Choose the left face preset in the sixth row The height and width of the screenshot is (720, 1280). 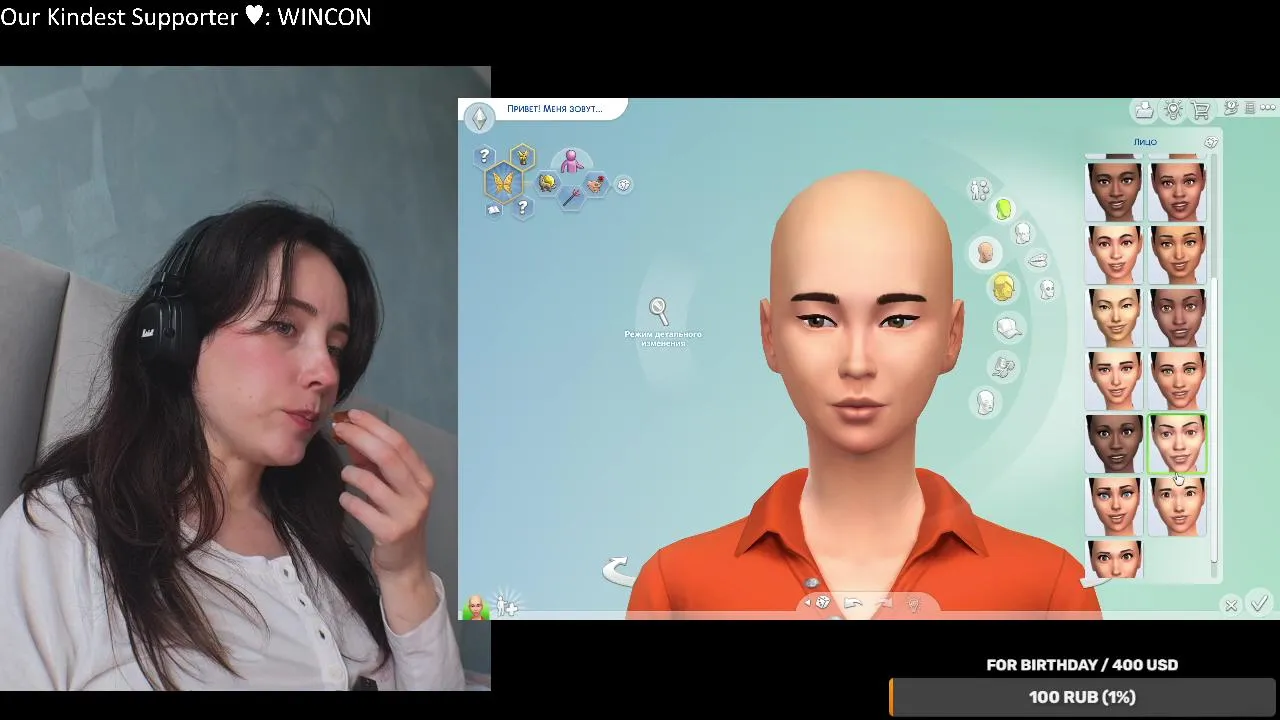coord(1114,507)
